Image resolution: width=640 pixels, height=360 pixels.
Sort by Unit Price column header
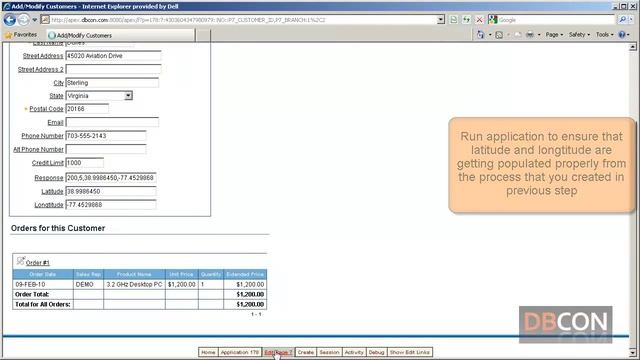(181, 274)
